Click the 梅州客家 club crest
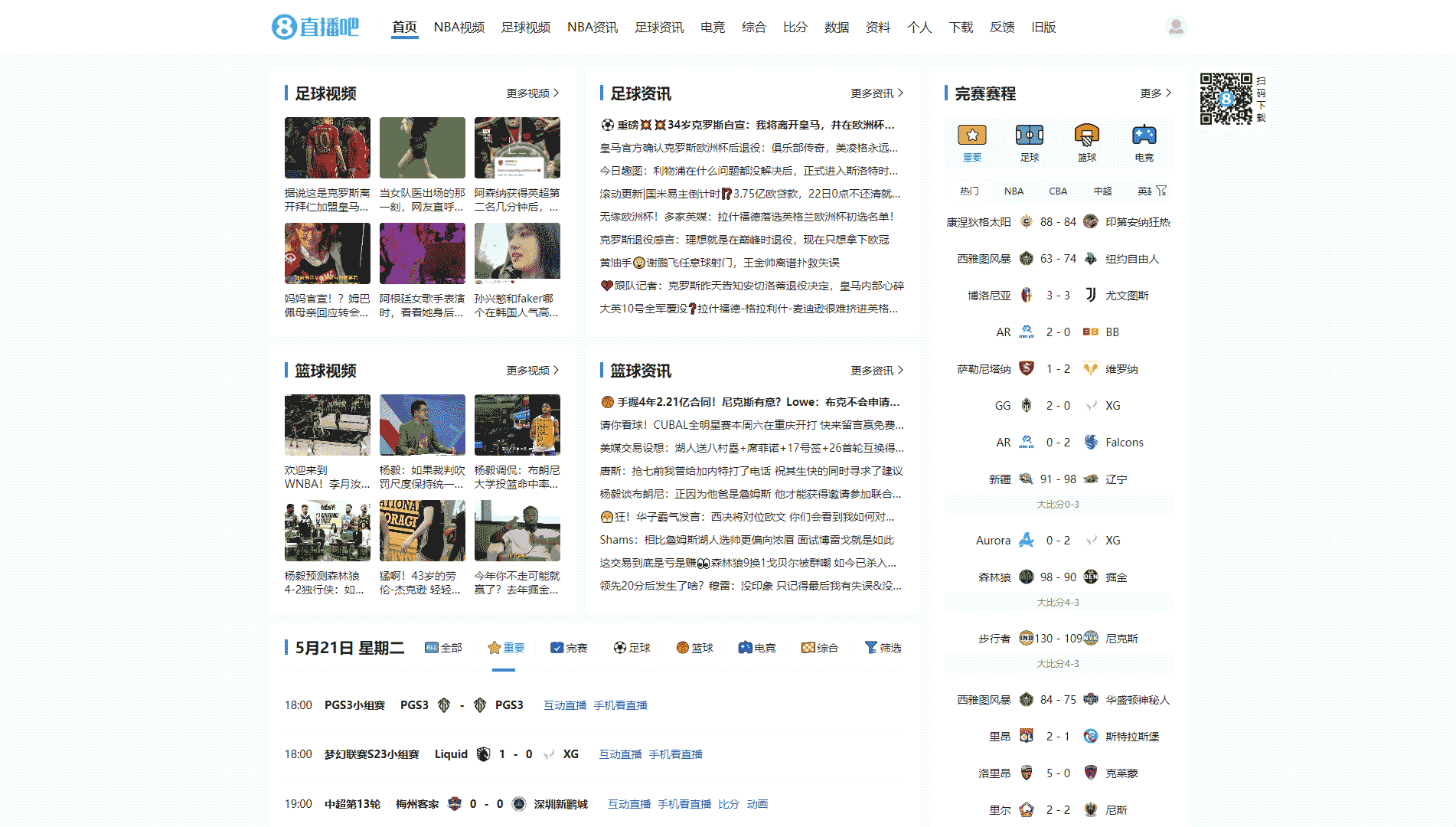 455,804
